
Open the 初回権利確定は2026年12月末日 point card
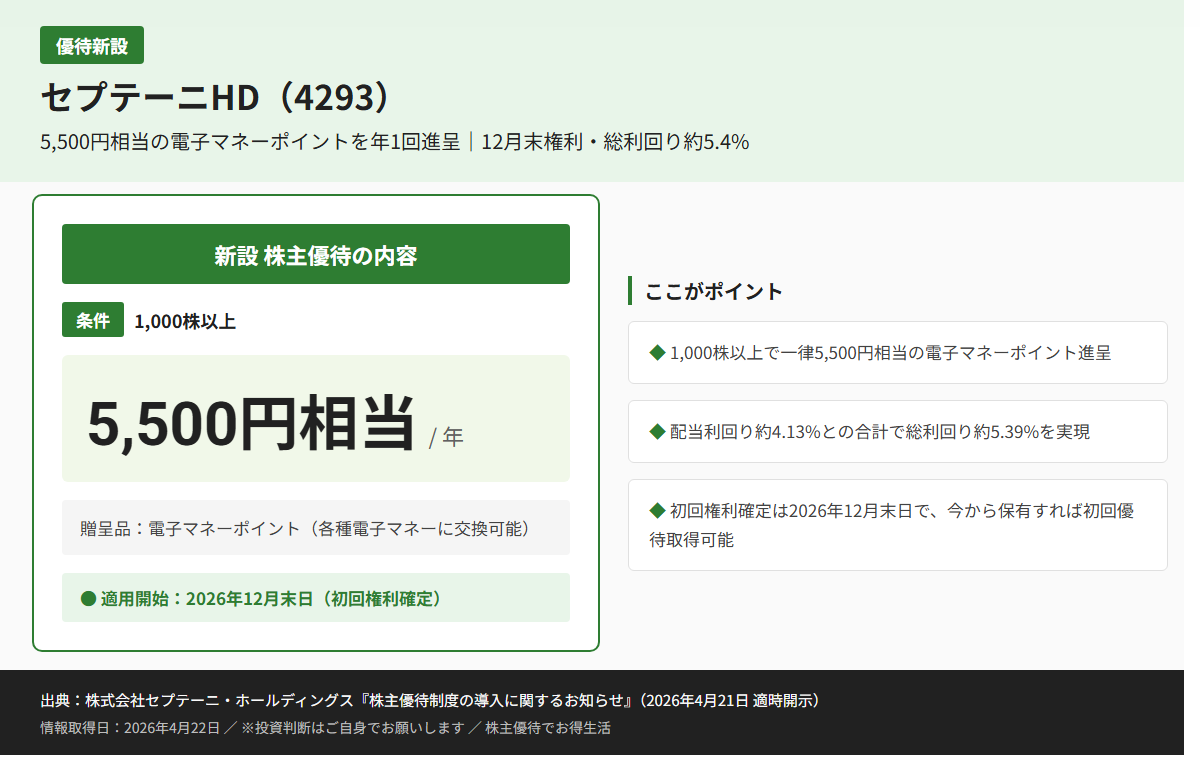pyautogui.click(x=898, y=525)
